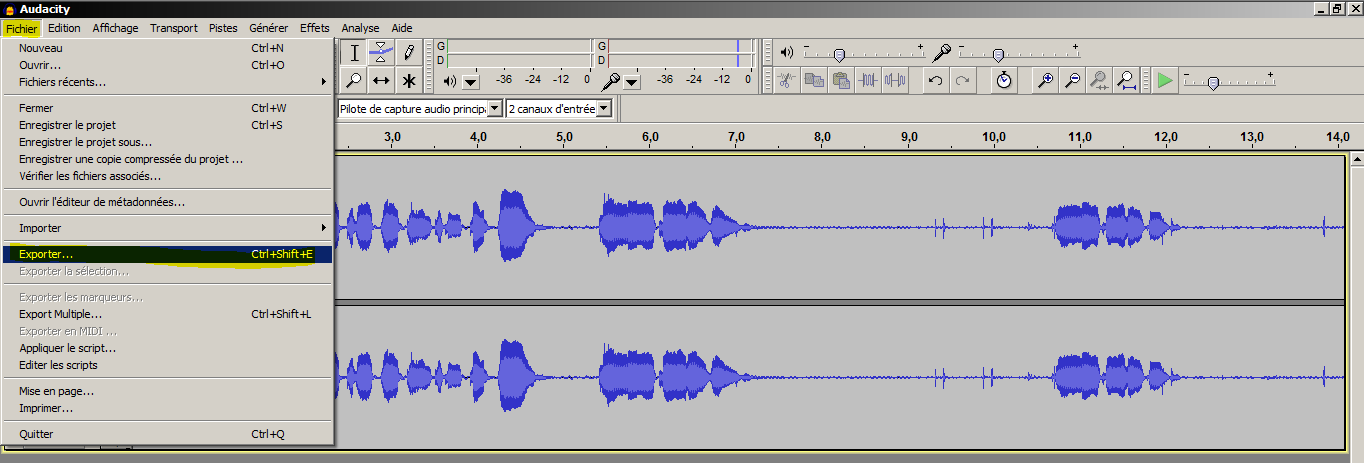Choose Quitter from the menu

coord(168,434)
